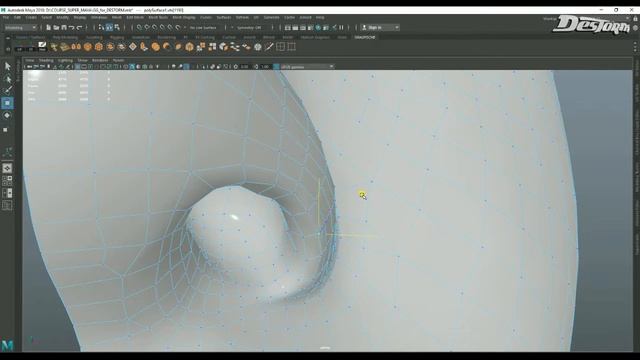Toggle Wireframe on Shaded display
640x360 pixels.
[144, 66]
